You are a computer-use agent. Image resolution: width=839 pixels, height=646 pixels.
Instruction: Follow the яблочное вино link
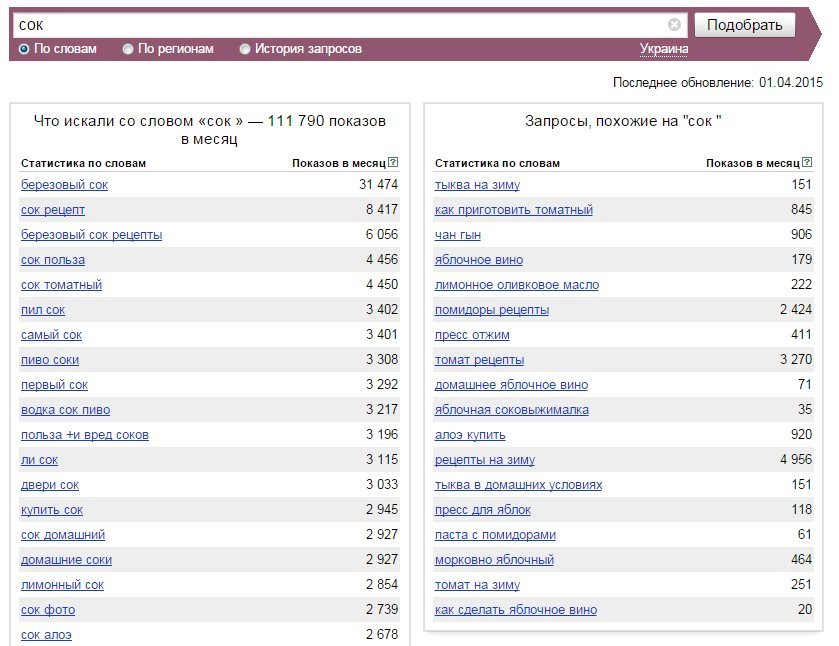click(x=479, y=260)
